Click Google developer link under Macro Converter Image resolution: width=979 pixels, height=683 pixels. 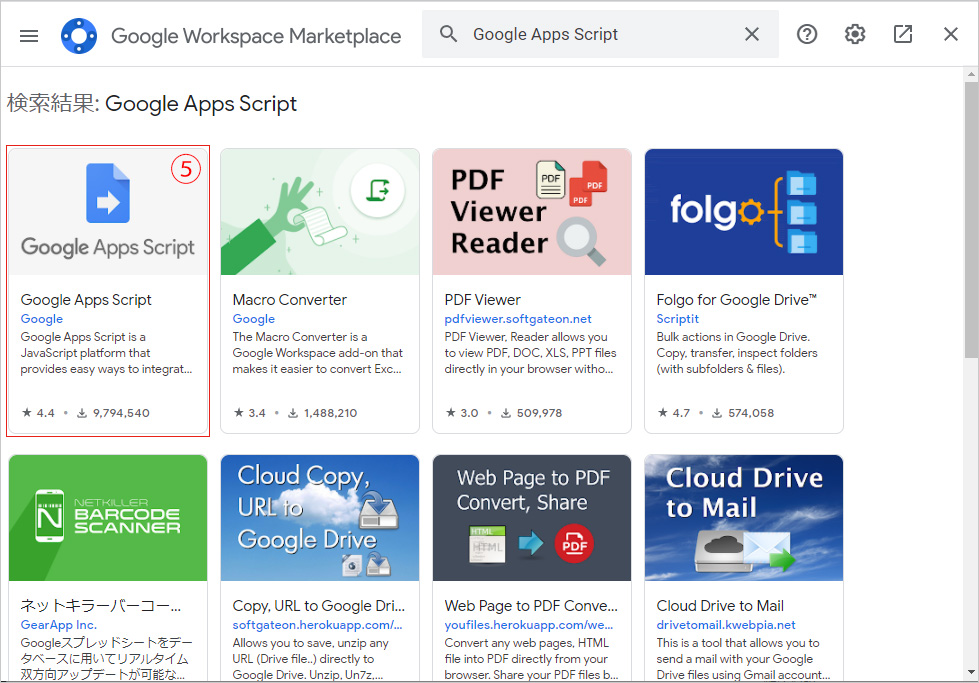click(253, 319)
